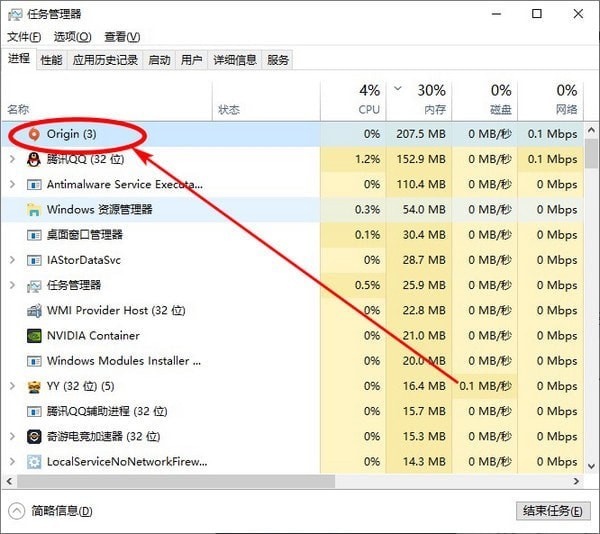This screenshot has width=600, height=534.
Task: Click the WMI Provider Host icon
Action: [34, 311]
